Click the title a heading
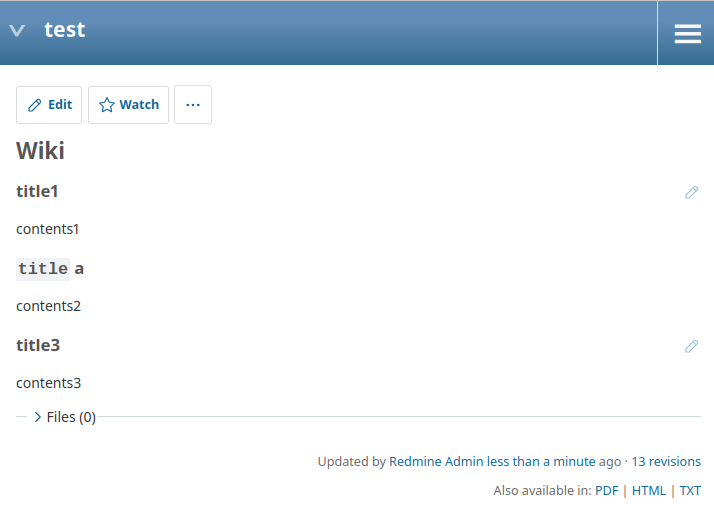This screenshot has height=522, width=714. [x=50, y=269]
